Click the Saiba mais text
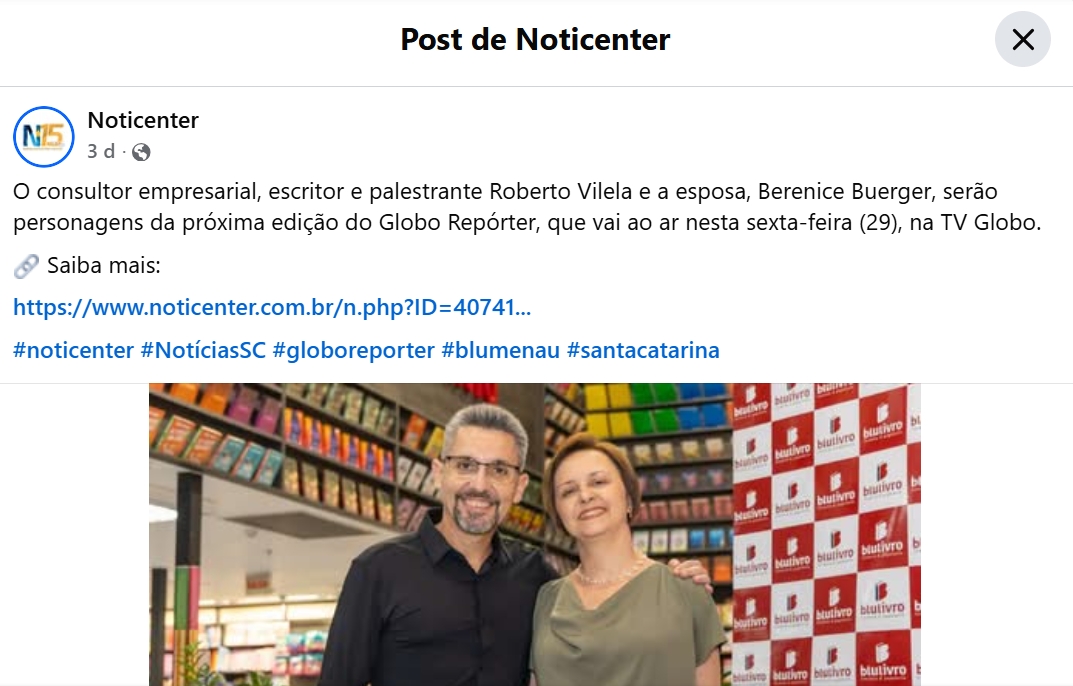Screen dimensions: 1073x686 [x=103, y=266]
